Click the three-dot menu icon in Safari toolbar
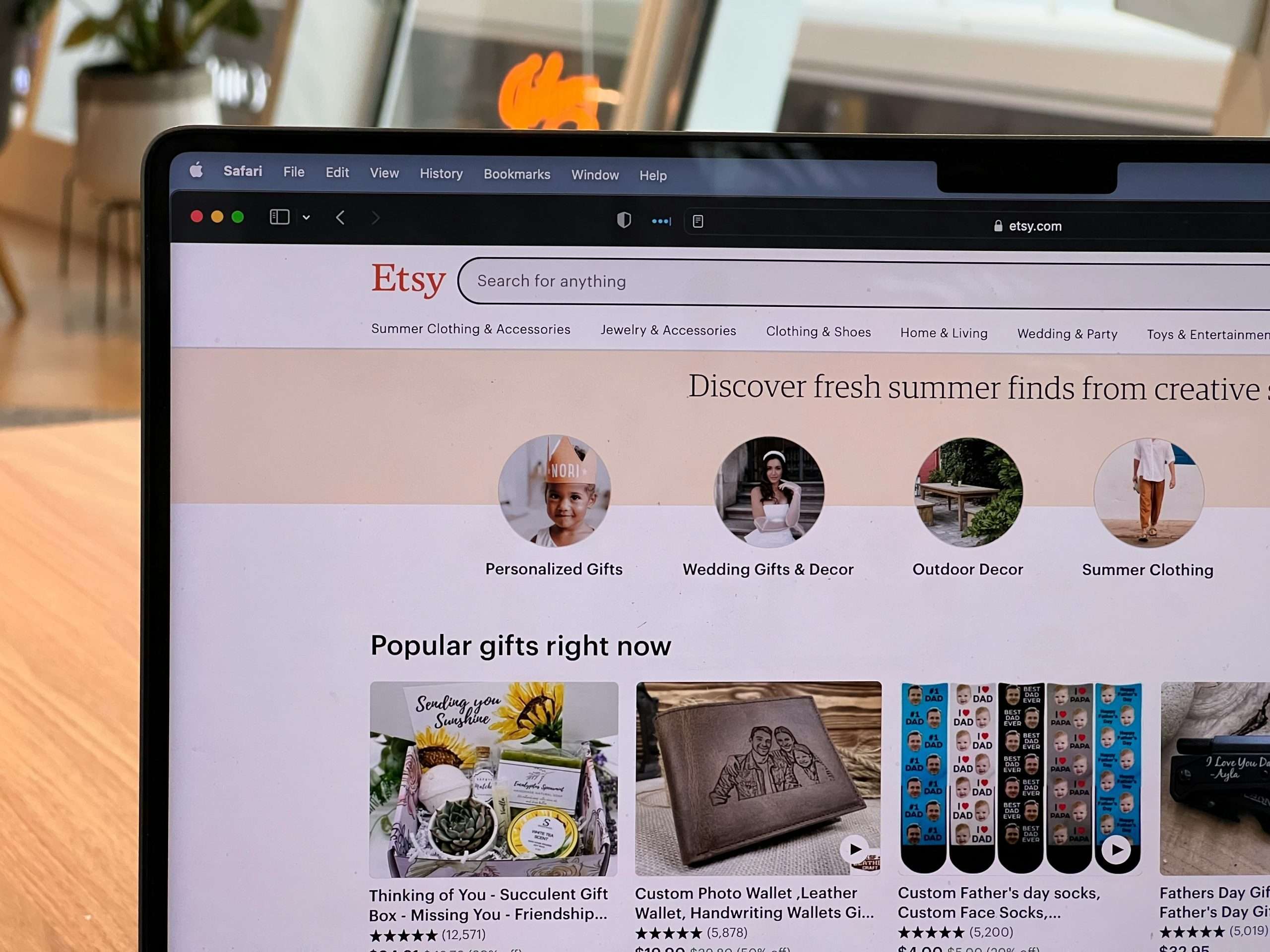 [659, 222]
